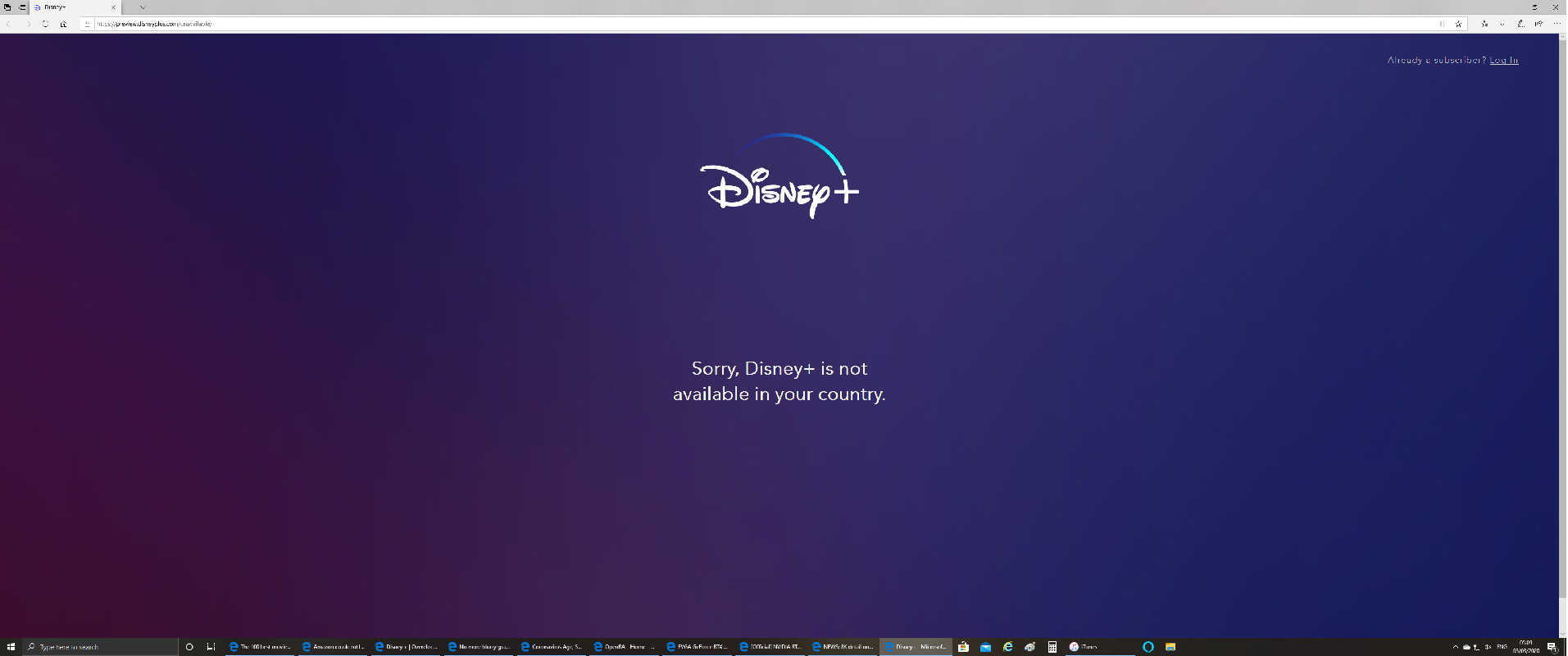
Task: Click the Disney+ logo
Action: point(779,176)
